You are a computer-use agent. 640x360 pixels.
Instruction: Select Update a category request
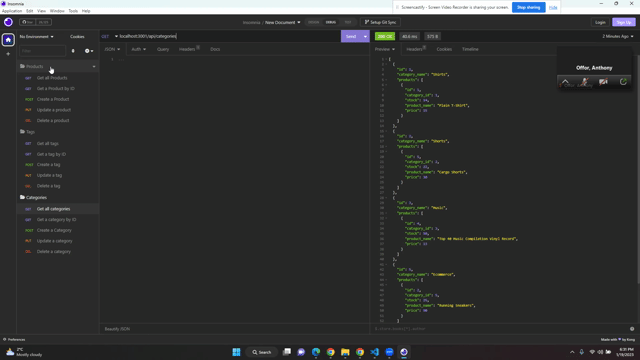54,241
